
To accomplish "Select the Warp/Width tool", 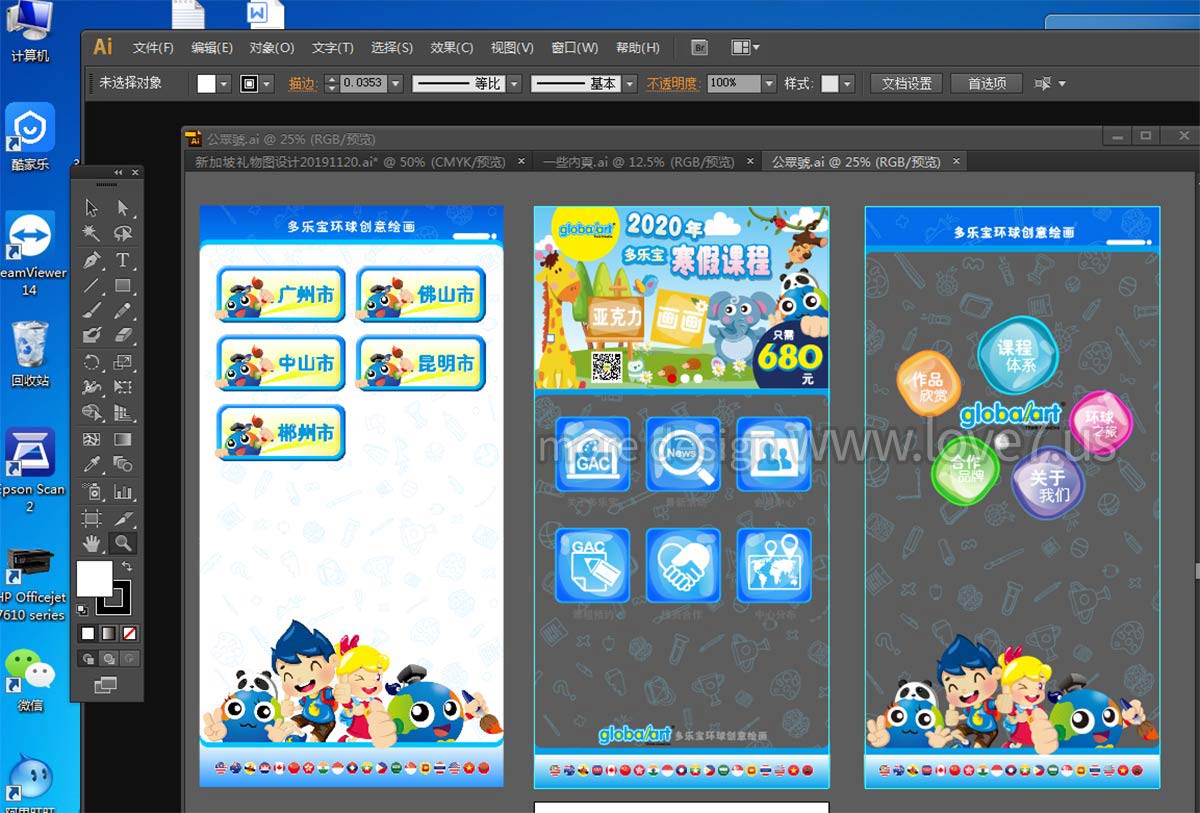I will coord(92,387).
